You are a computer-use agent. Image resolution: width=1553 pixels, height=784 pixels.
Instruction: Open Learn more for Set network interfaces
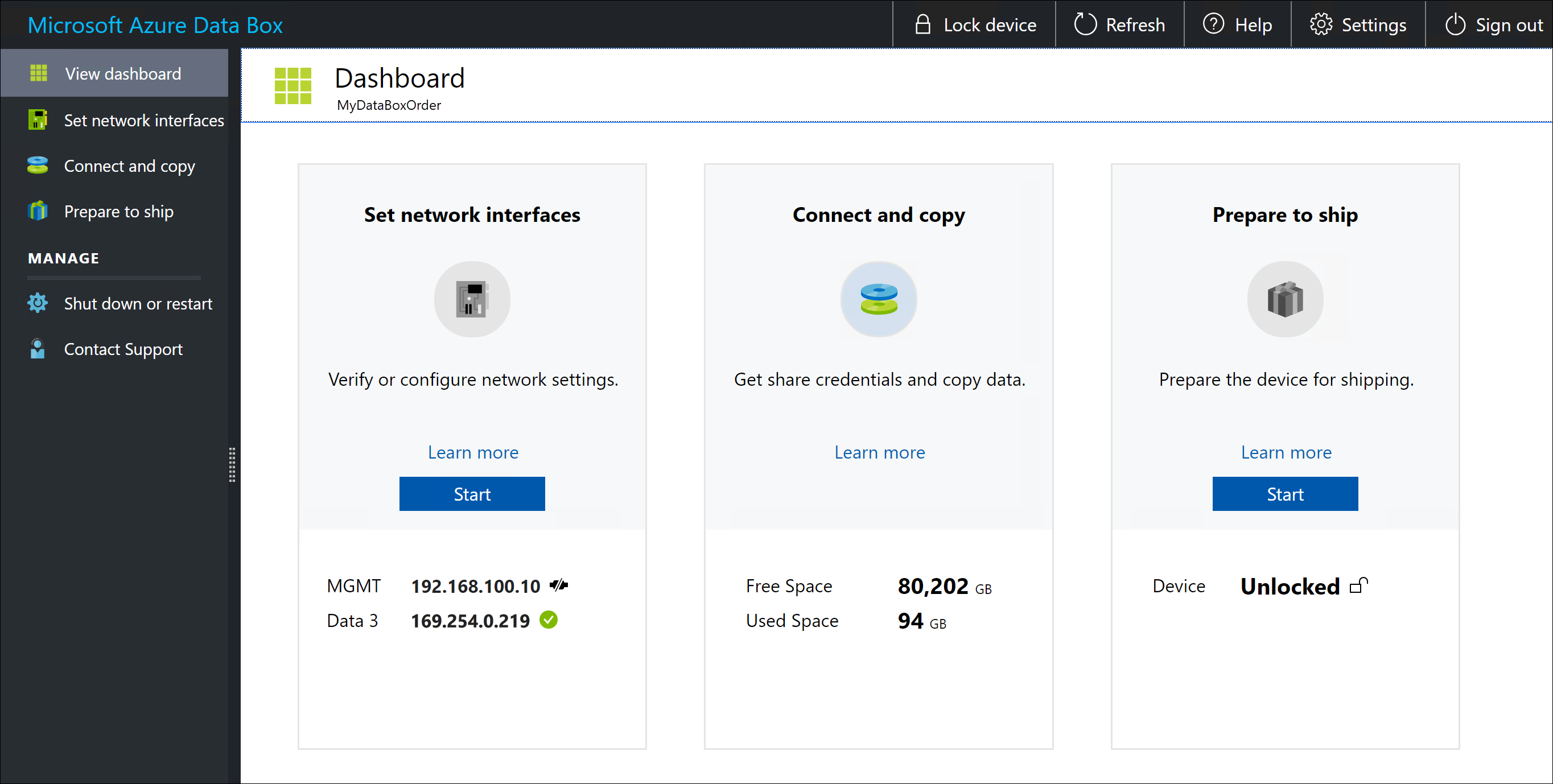pos(473,452)
